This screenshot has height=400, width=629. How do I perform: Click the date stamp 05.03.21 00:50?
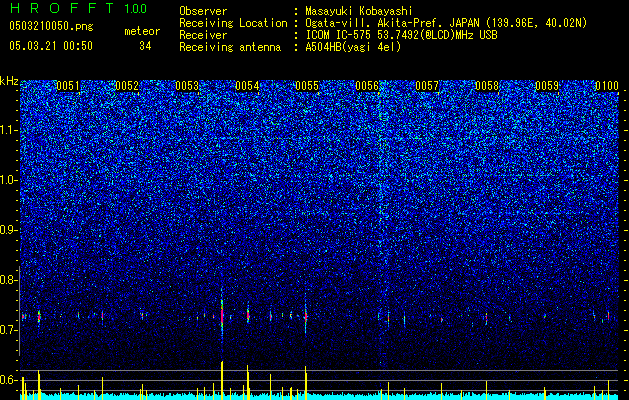coord(51,46)
